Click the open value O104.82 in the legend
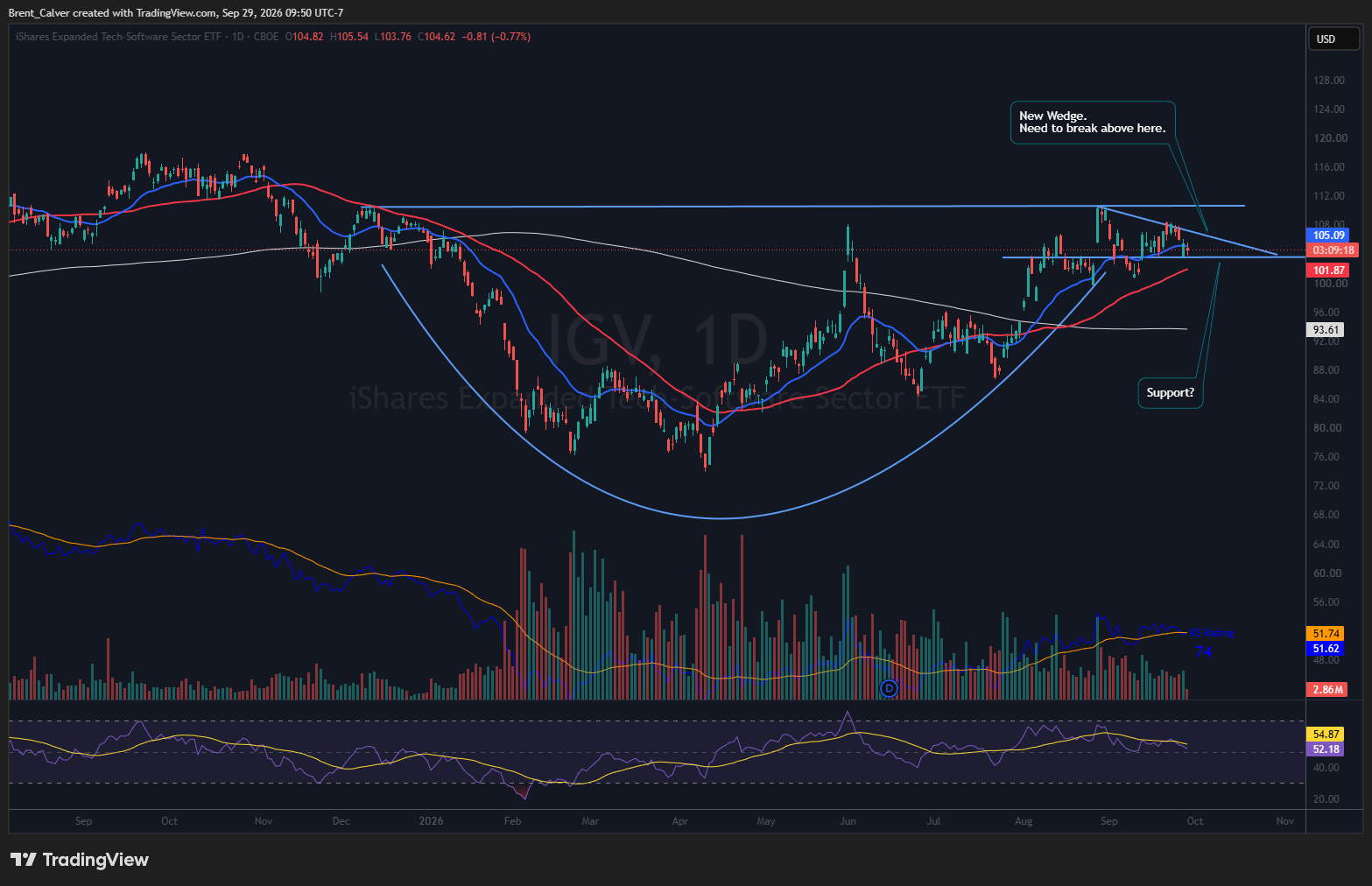Screen dimensions: 1372x886 305,37
